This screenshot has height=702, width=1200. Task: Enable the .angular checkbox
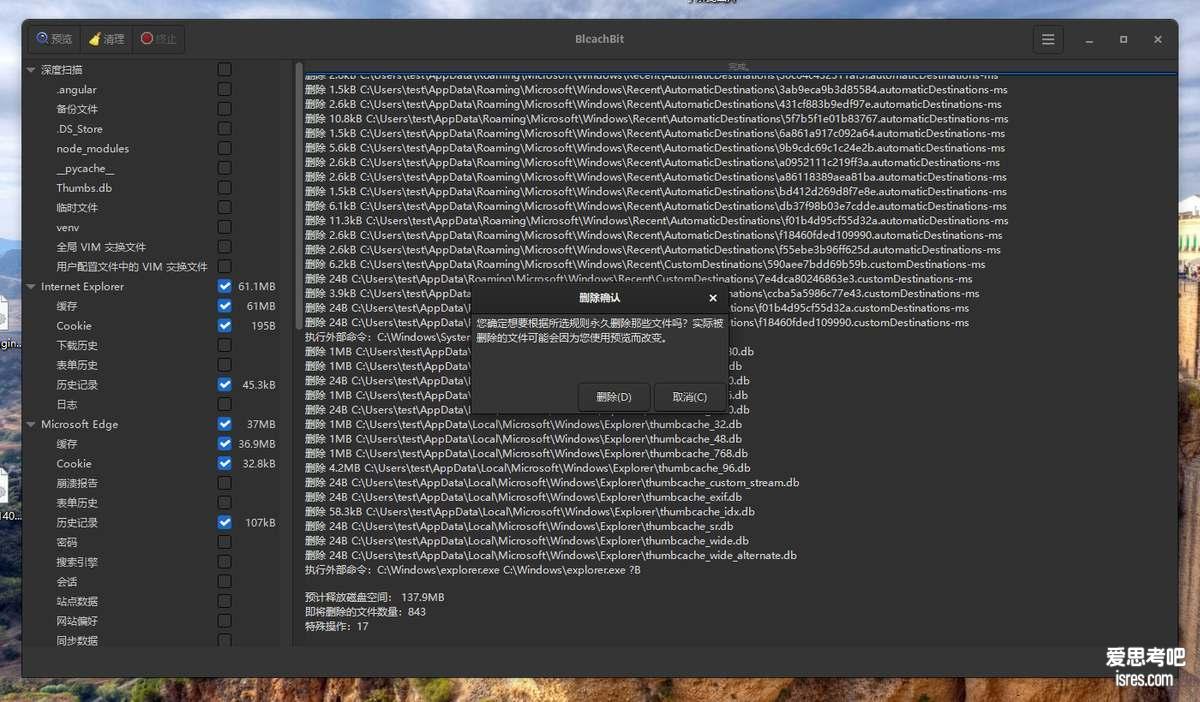[x=224, y=89]
